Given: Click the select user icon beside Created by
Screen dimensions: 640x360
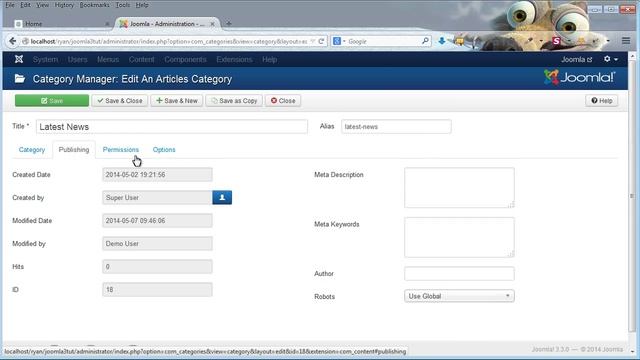Looking at the screenshot, I should point(222,198).
